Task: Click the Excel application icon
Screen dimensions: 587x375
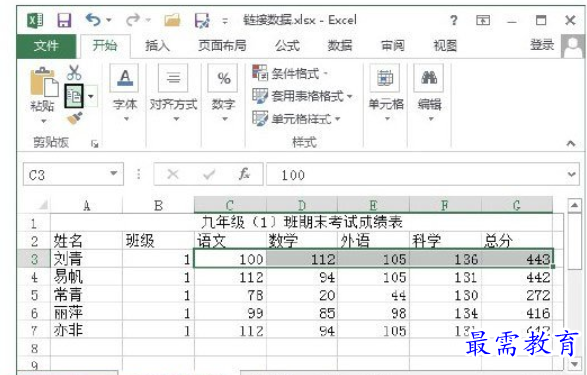Action: [x=36, y=20]
